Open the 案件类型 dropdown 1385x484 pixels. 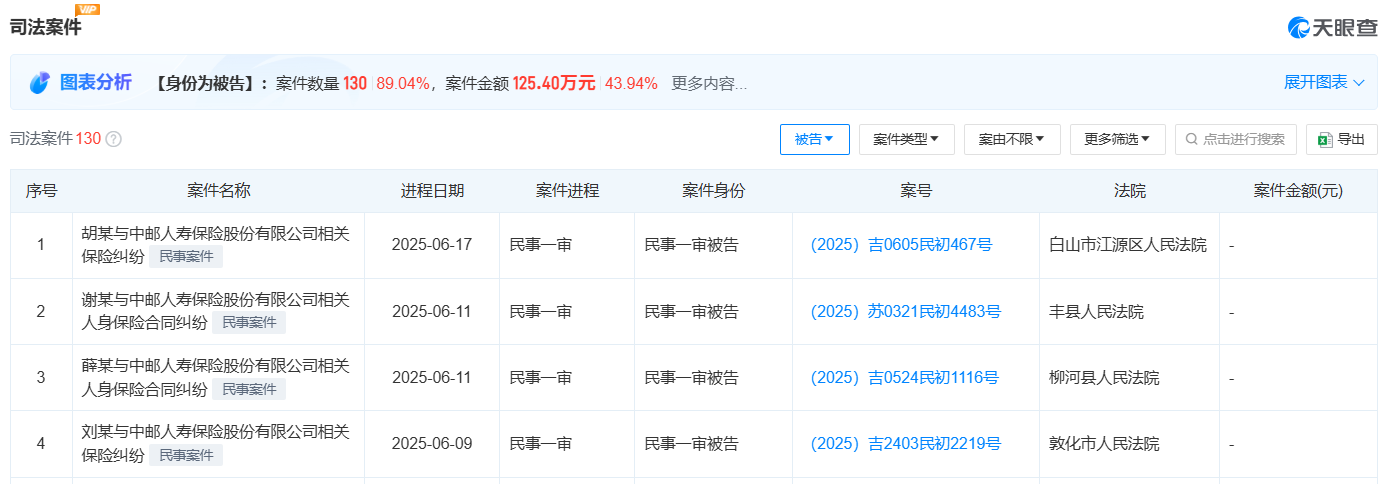[906, 140]
